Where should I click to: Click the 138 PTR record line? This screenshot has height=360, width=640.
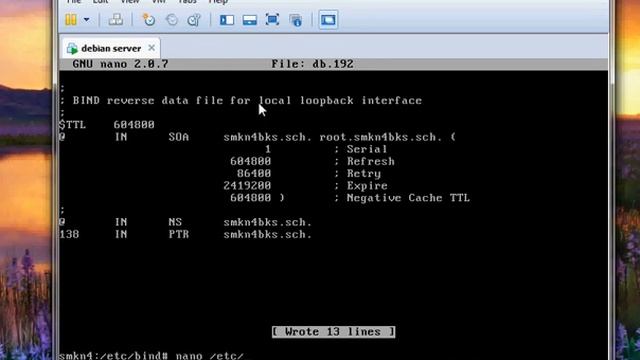186,234
